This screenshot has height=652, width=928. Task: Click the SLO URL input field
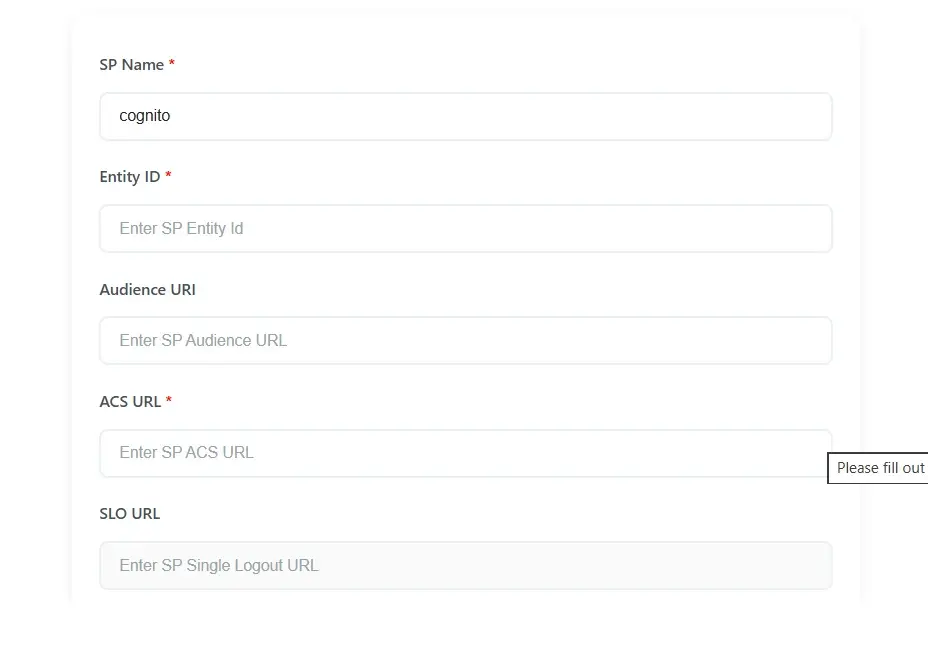(x=465, y=565)
